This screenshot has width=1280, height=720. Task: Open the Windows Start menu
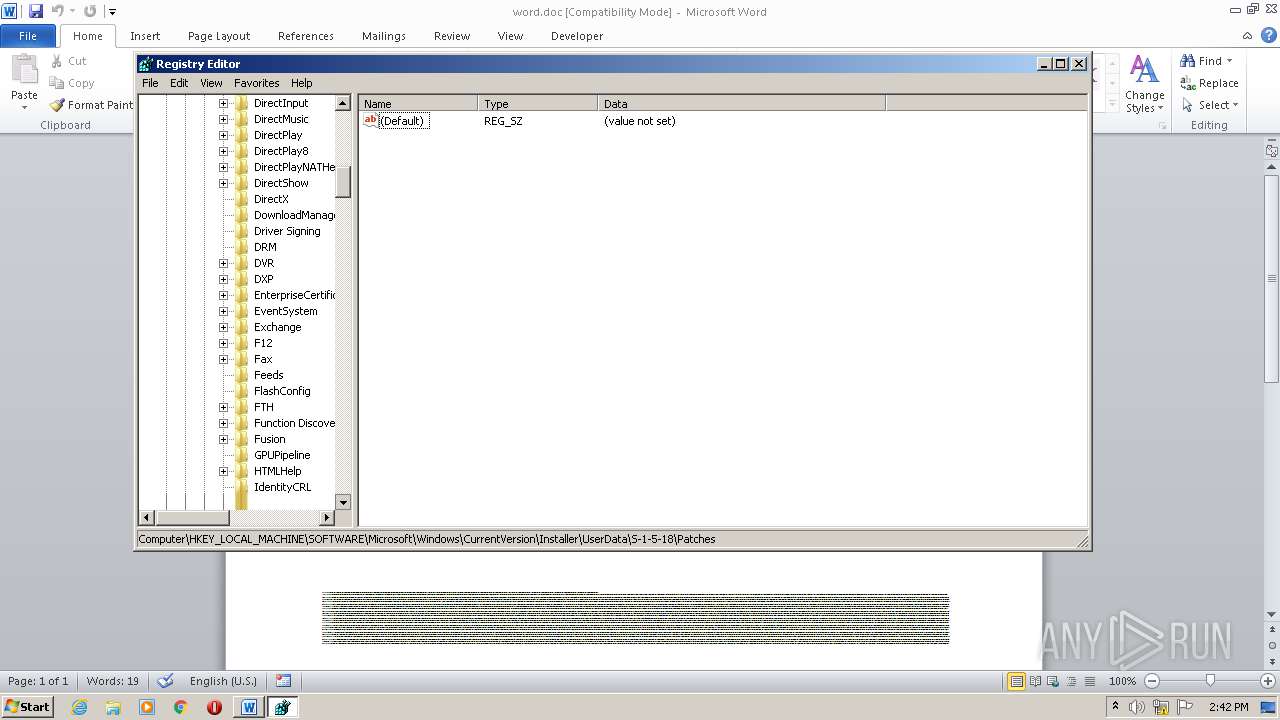click(x=28, y=706)
